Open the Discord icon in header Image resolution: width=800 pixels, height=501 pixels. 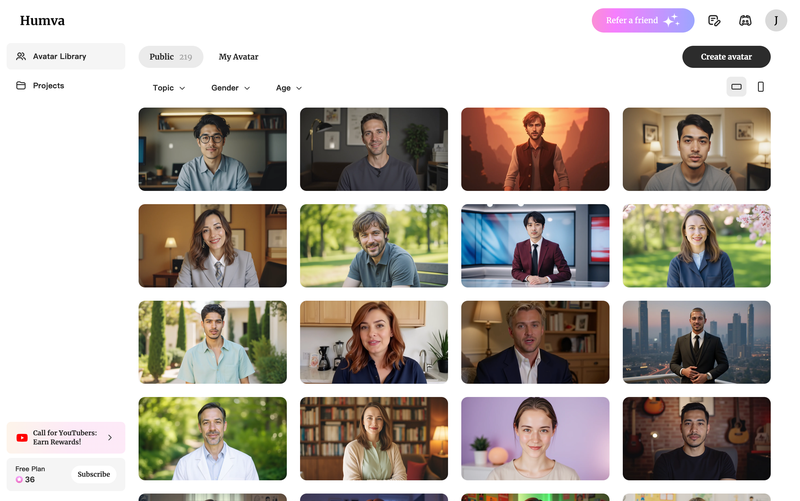click(745, 20)
